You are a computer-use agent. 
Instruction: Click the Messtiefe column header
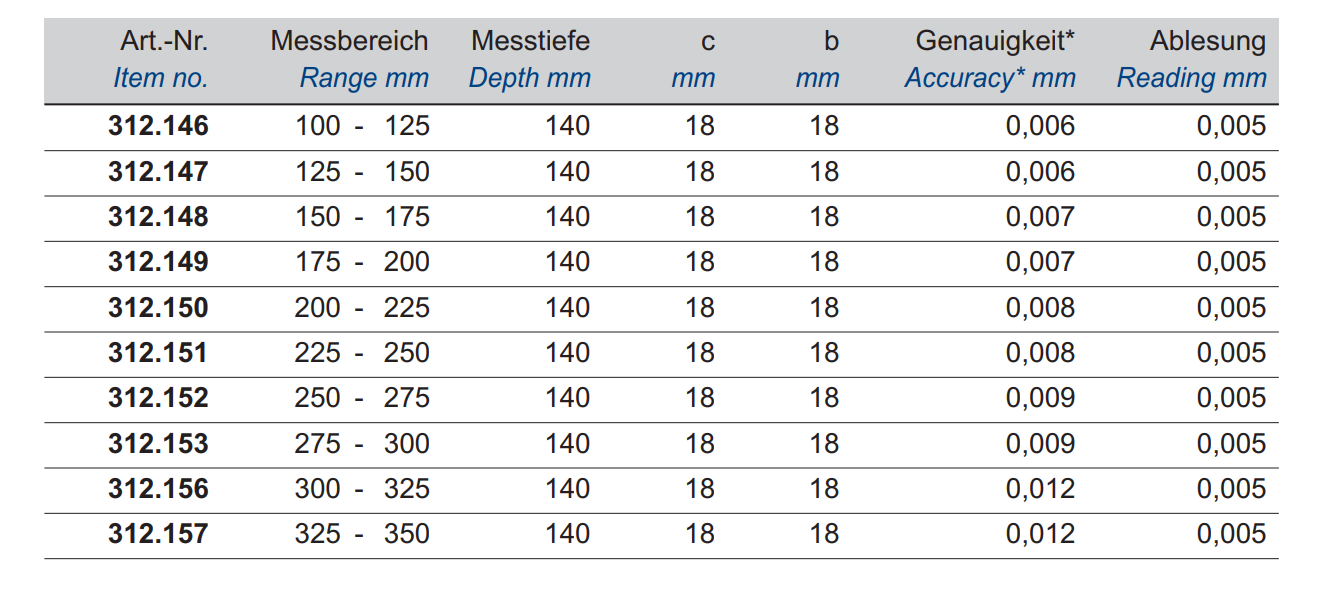(x=530, y=42)
